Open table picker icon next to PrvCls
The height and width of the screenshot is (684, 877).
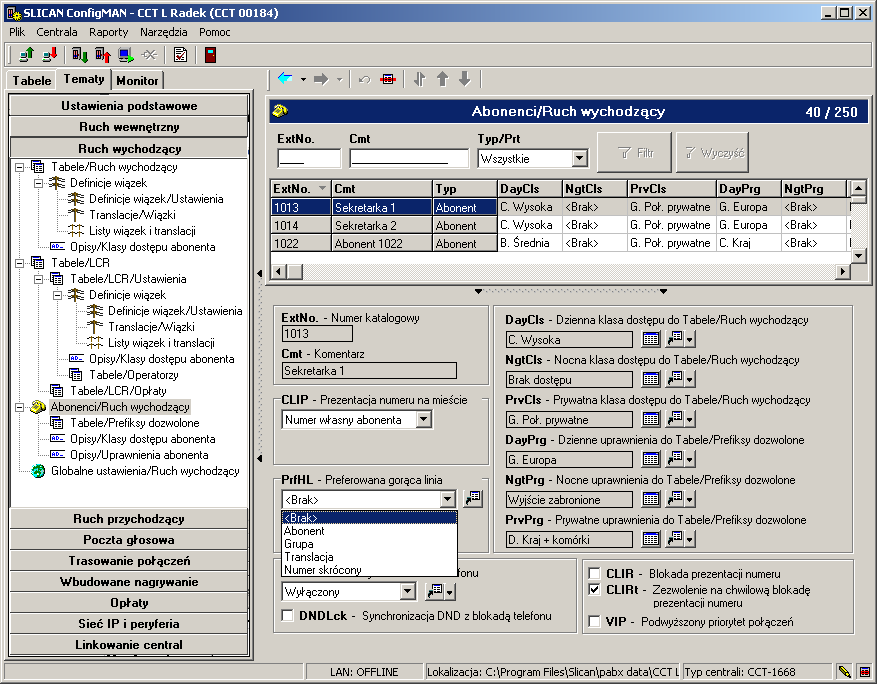click(650, 419)
